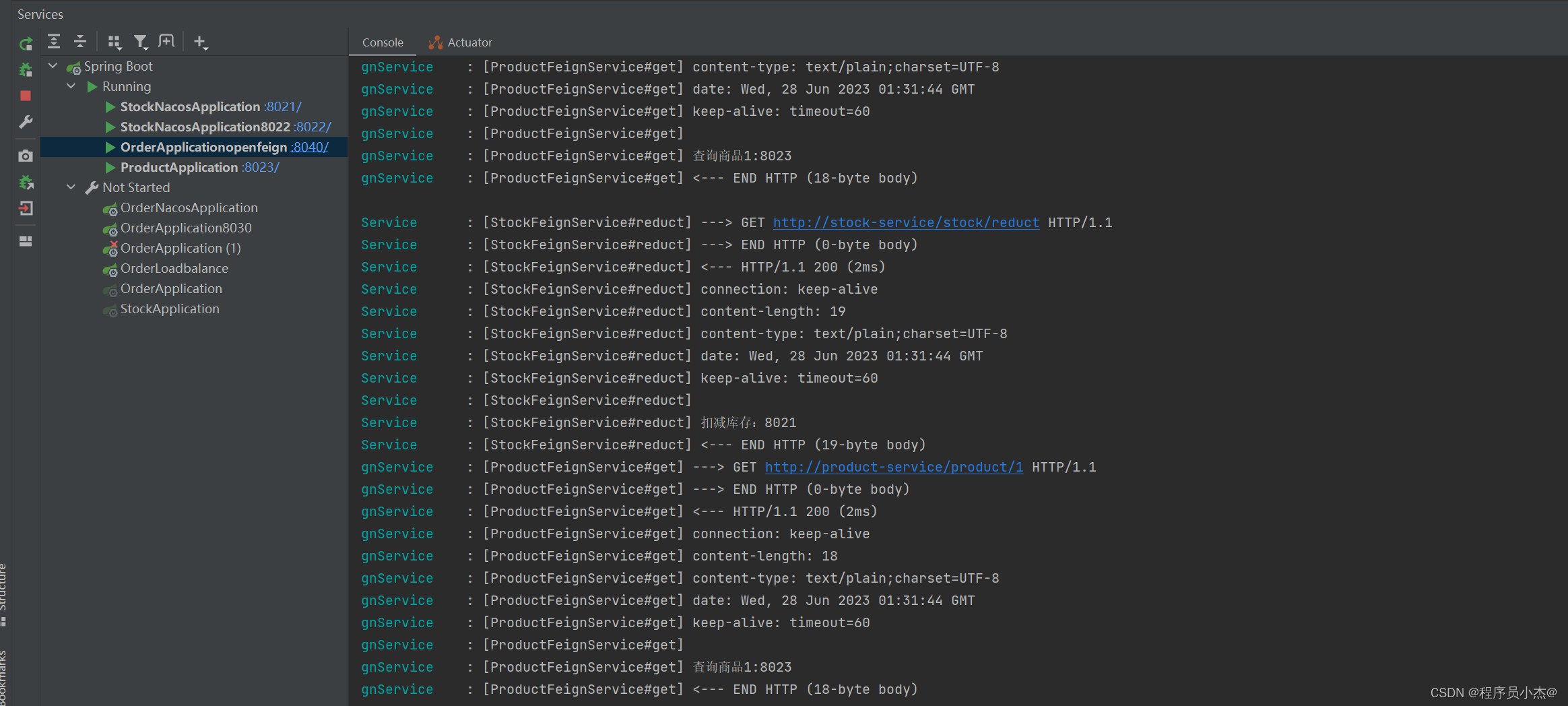
Task: Select StockNacosApplication on port 8021
Action: 190,106
